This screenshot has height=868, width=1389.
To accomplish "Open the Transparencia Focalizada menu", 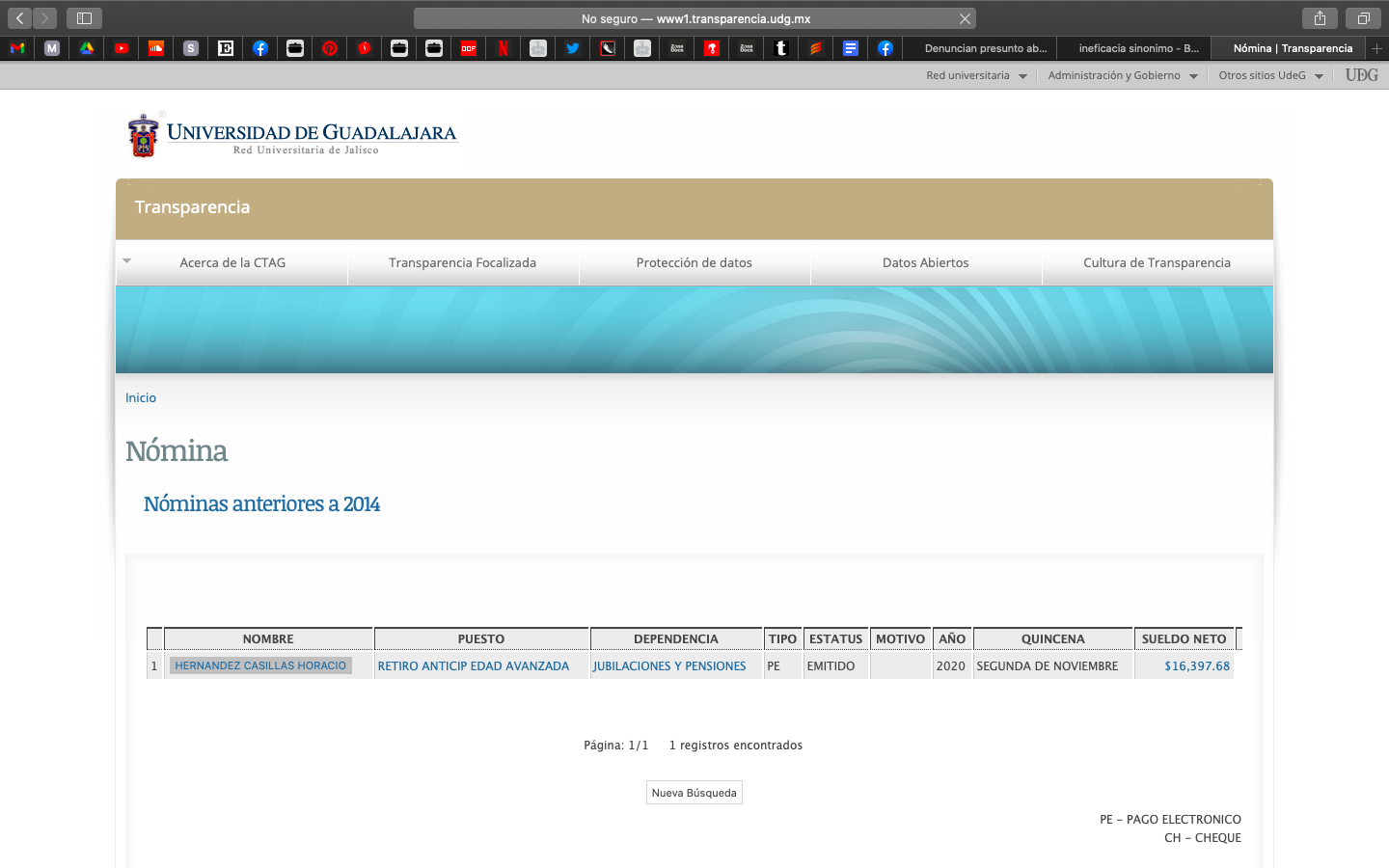I will (462, 262).
